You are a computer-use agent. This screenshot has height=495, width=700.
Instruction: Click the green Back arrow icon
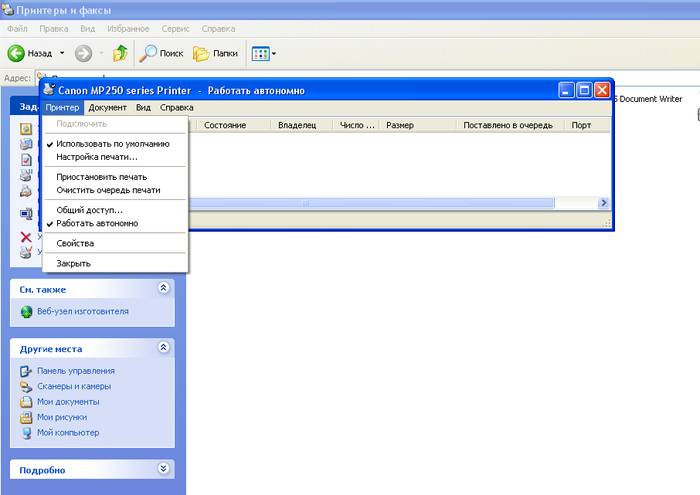17,53
